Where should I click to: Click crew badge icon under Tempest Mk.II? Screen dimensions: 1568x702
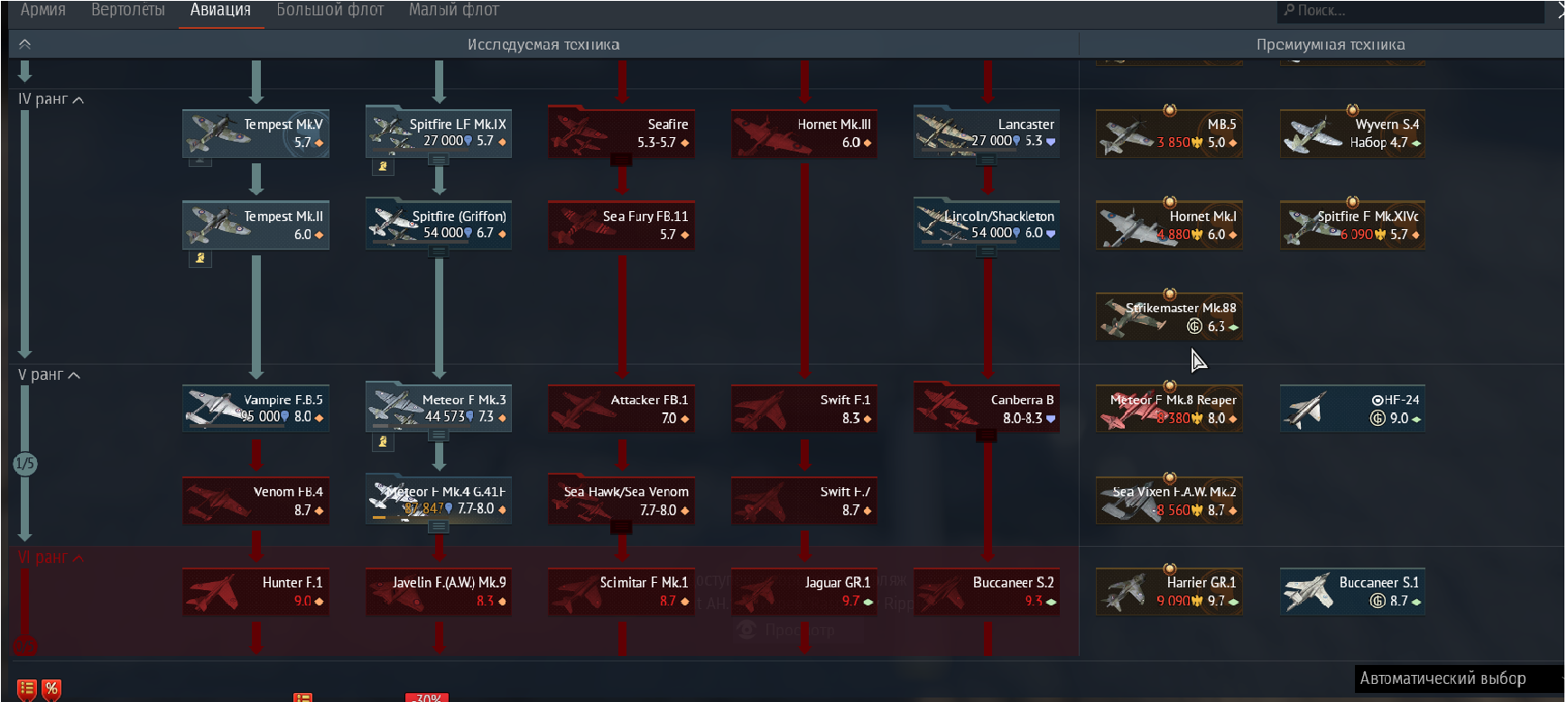(x=200, y=258)
